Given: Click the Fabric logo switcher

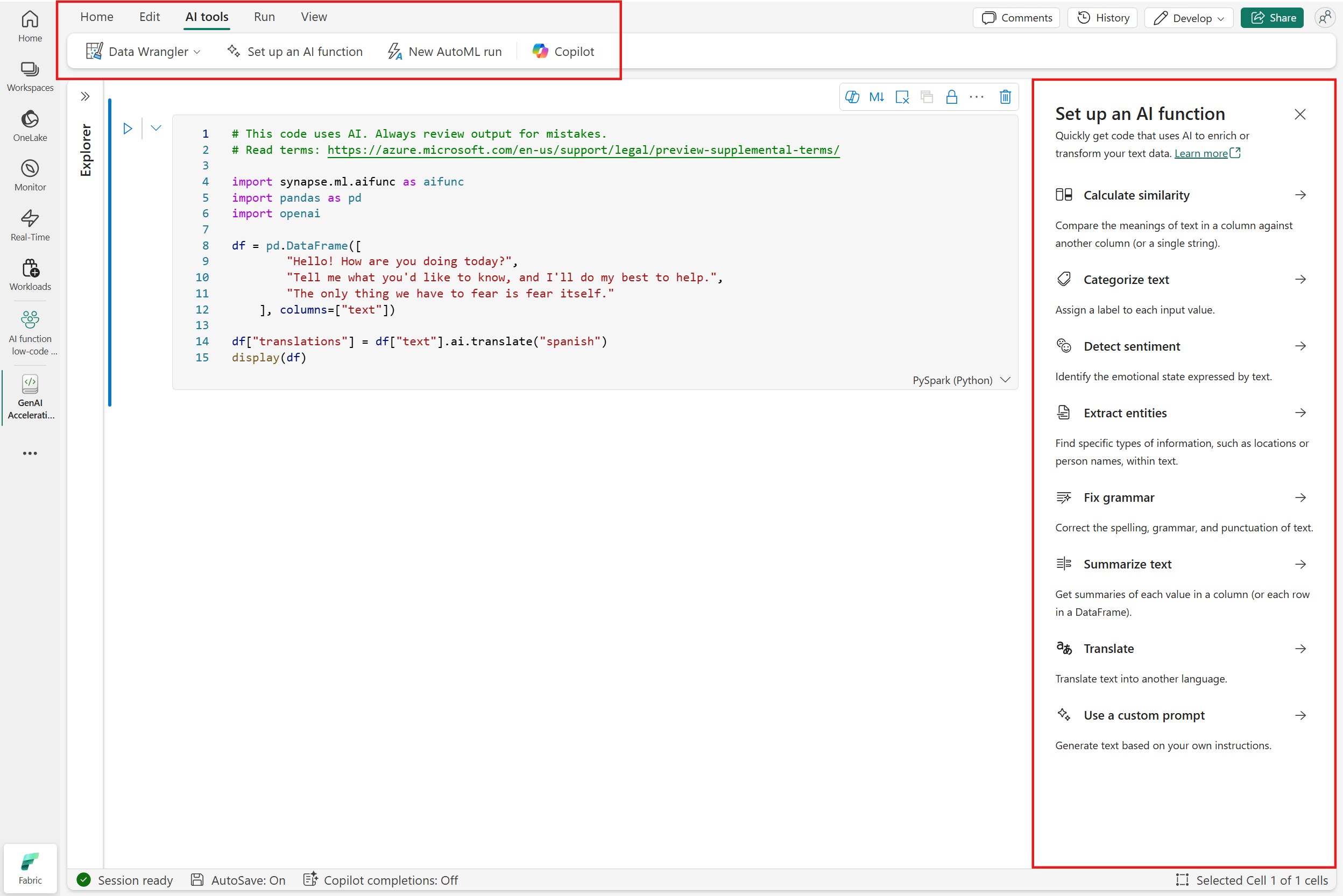Looking at the screenshot, I should tap(30, 869).
